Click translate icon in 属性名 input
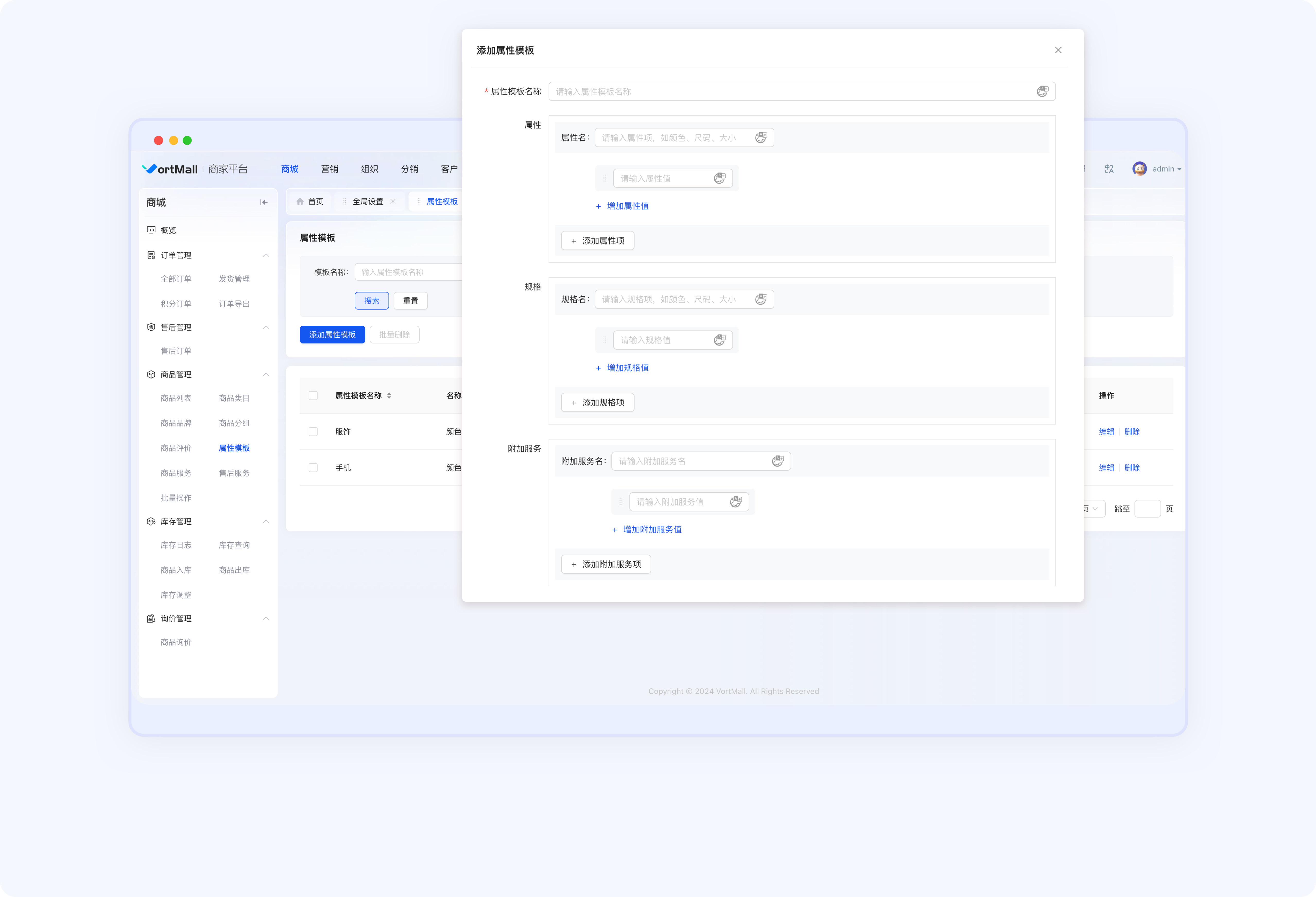 click(x=760, y=137)
